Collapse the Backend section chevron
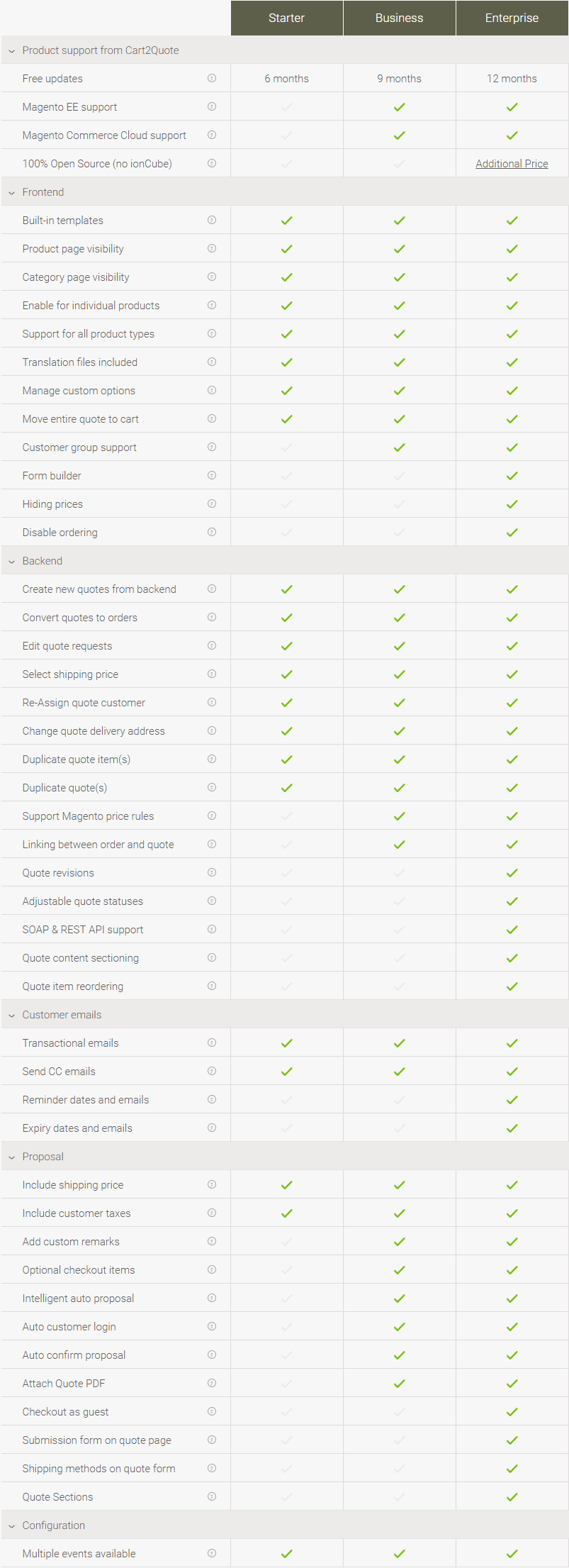The image size is (569, 1568). pos(11,561)
